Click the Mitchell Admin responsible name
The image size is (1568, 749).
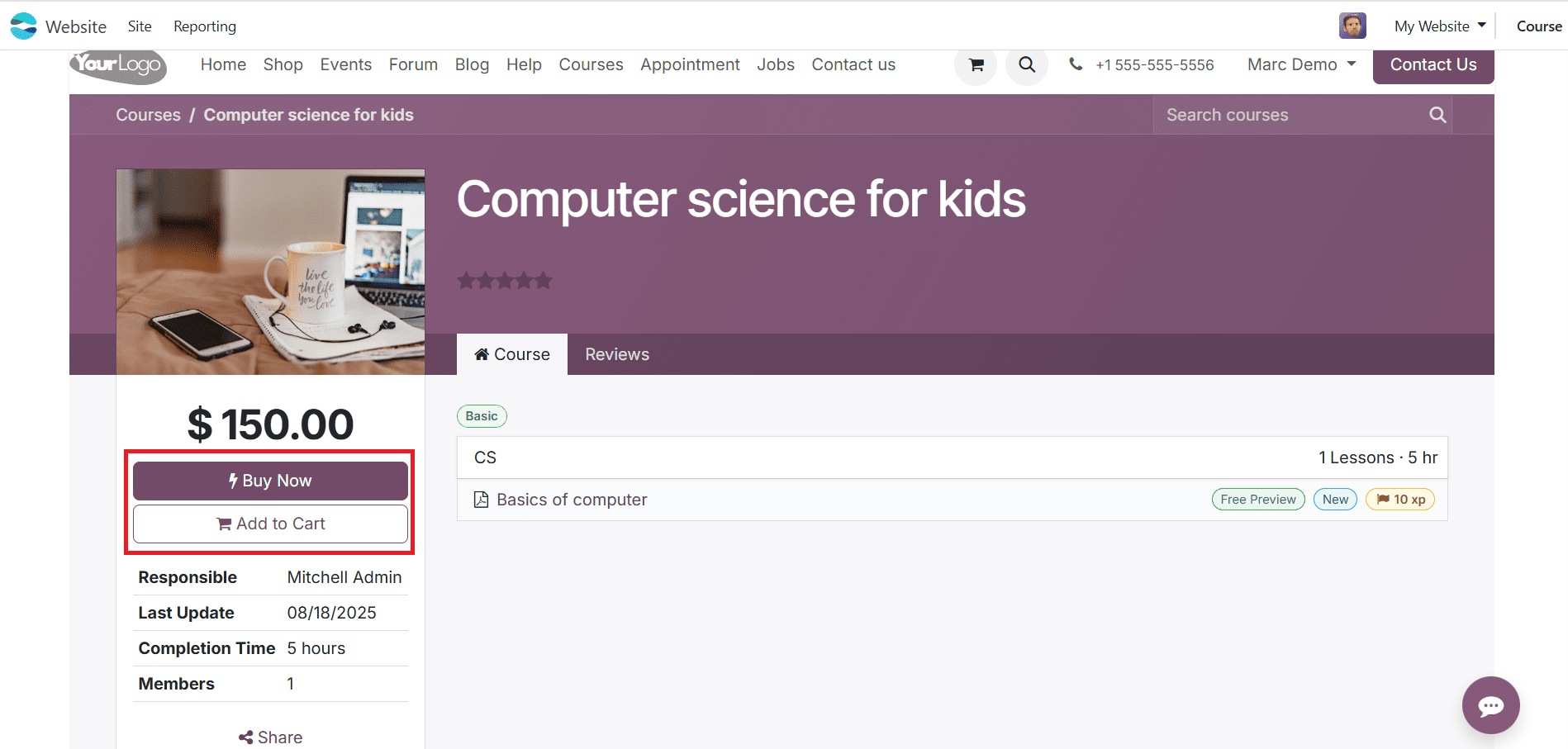344,577
